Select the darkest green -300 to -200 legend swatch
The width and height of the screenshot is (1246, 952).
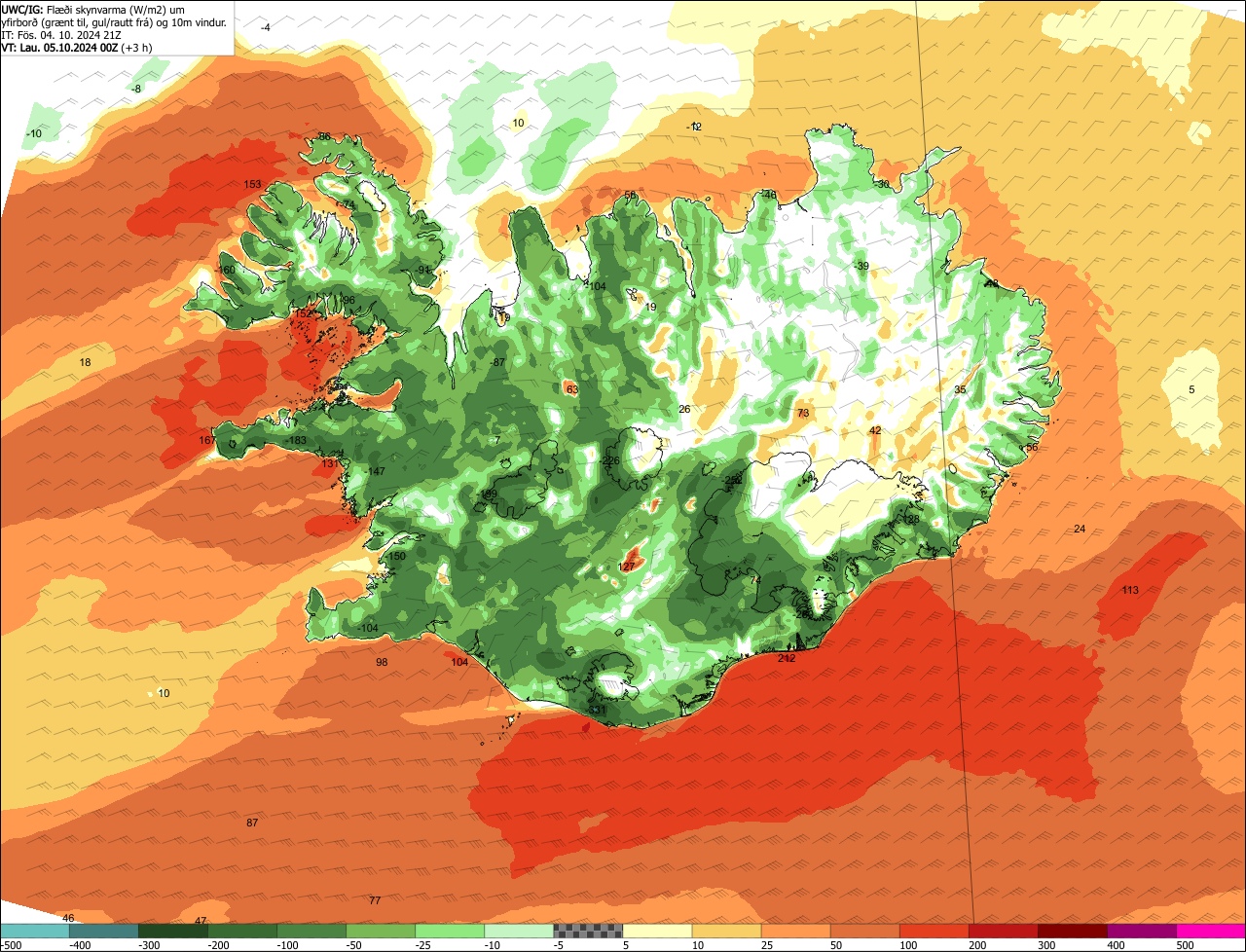[x=173, y=932]
